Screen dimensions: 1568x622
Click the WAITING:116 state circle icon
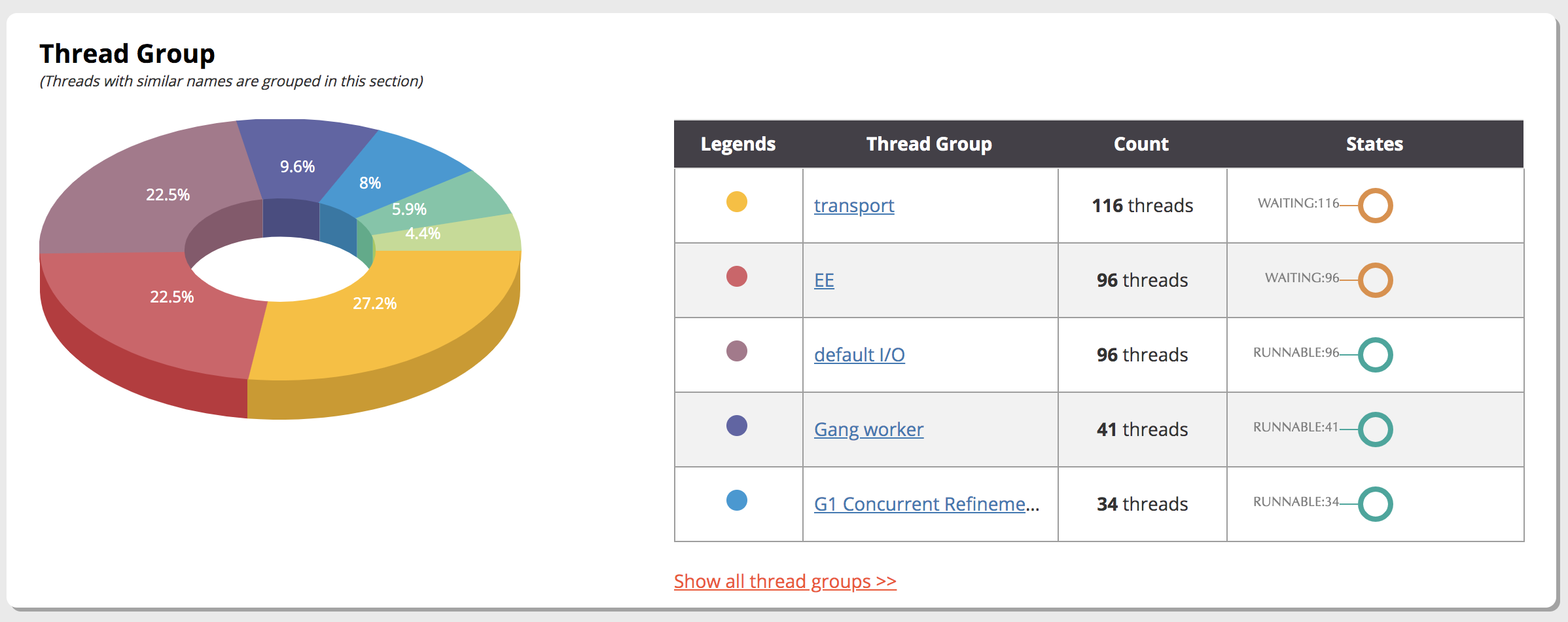1375,206
